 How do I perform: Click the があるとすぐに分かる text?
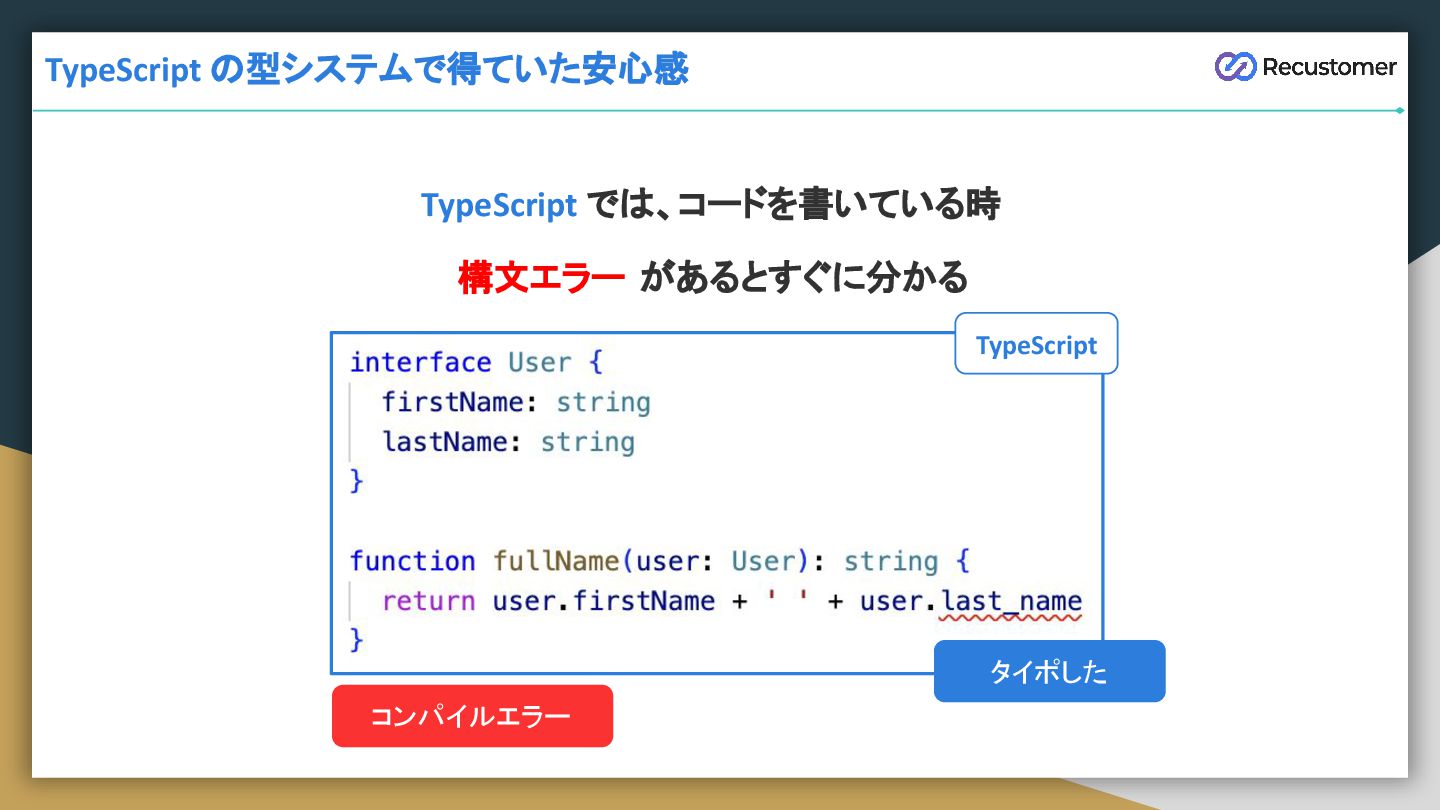tap(804, 277)
